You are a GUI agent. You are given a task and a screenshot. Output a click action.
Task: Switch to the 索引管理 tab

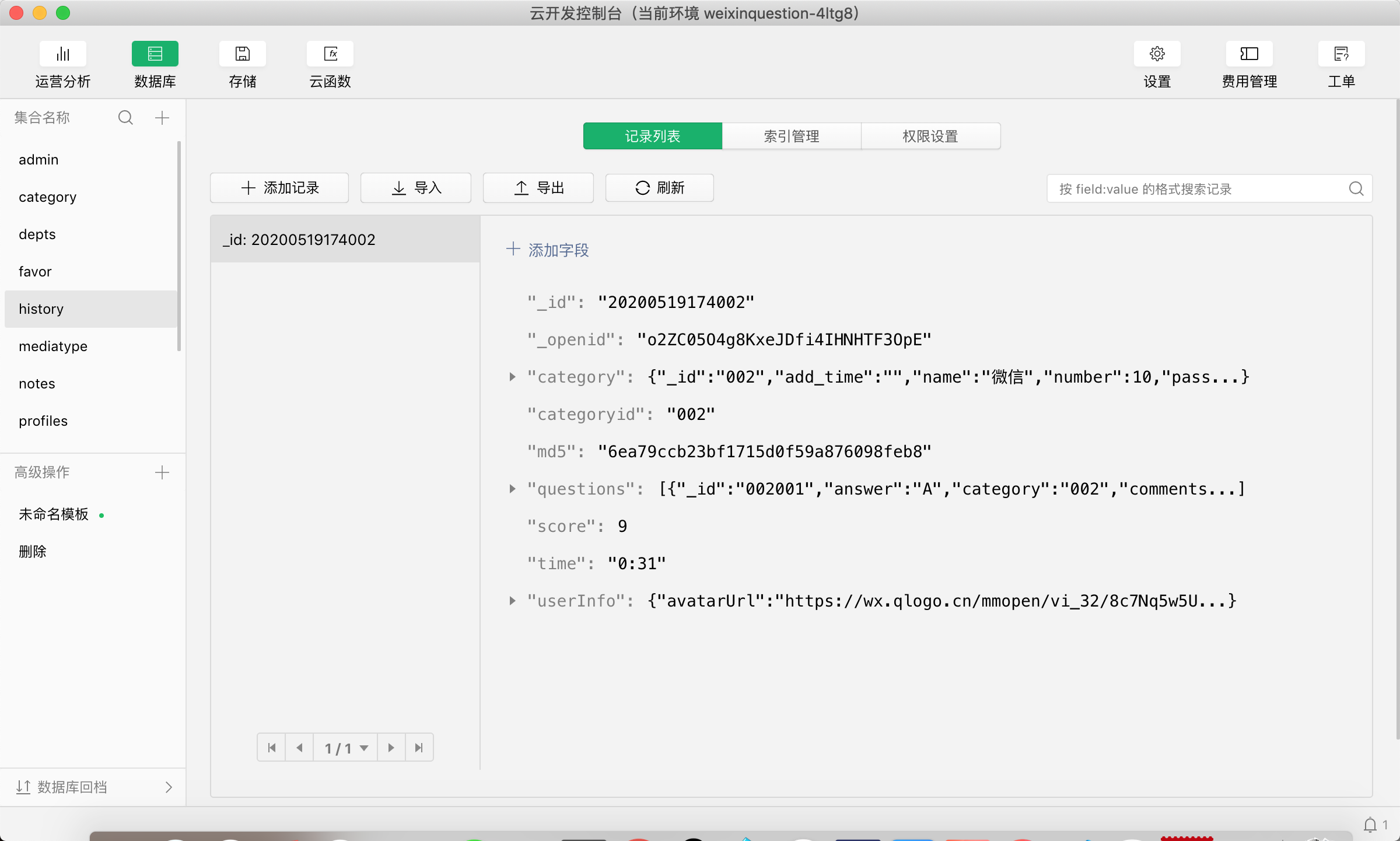tap(791, 136)
